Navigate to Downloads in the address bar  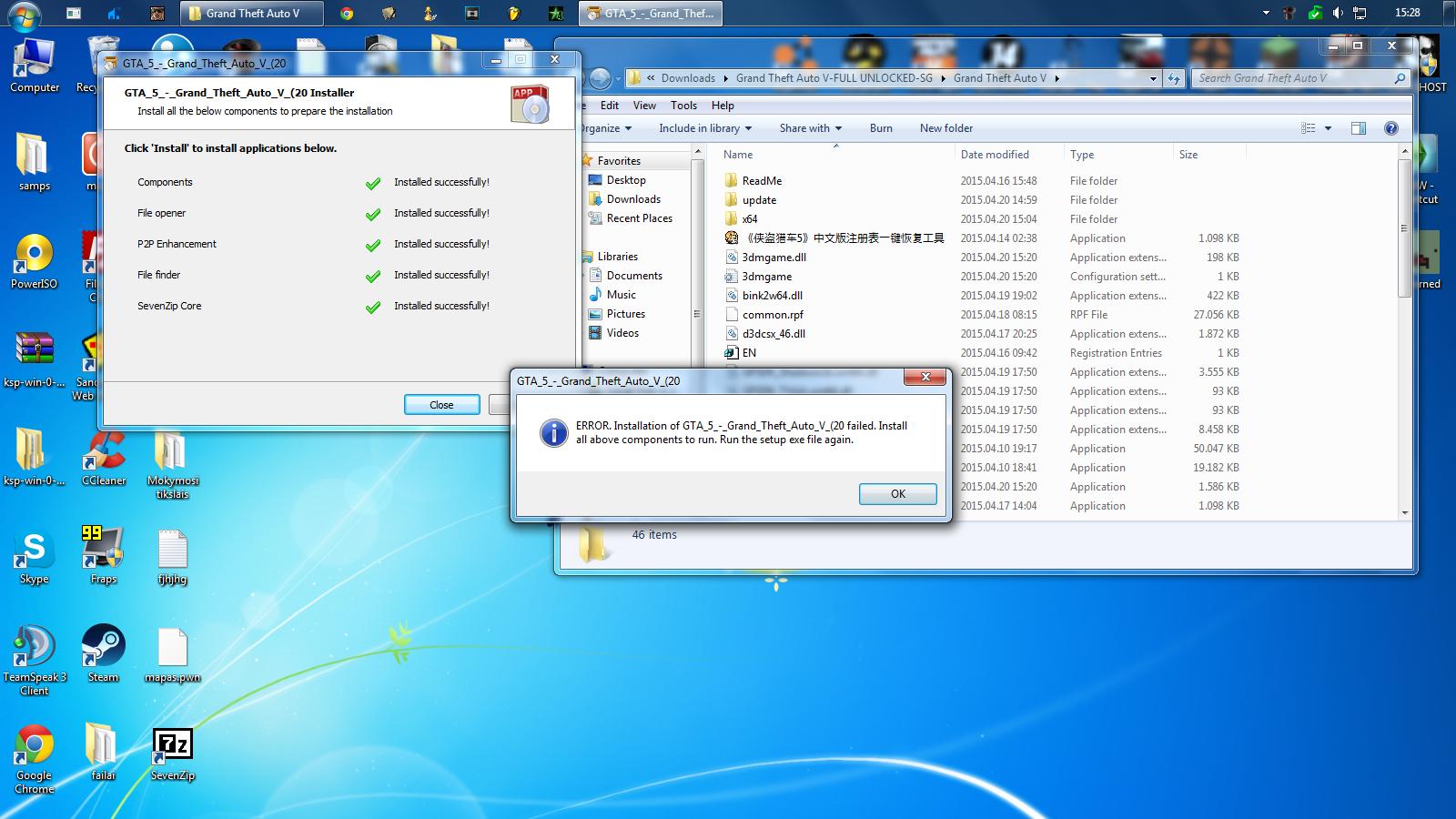[688, 78]
